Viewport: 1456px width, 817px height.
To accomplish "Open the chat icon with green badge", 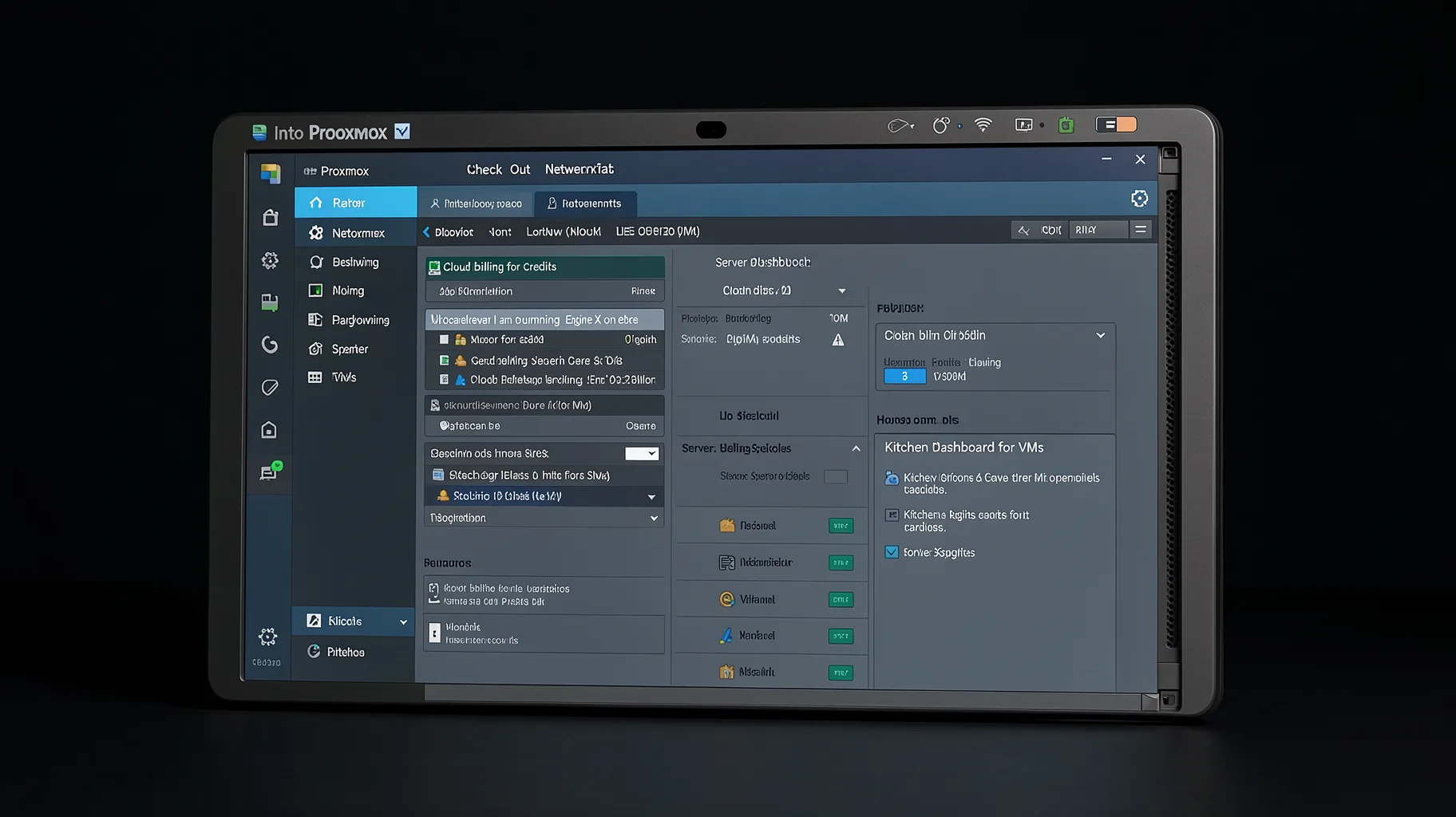I will [x=270, y=472].
